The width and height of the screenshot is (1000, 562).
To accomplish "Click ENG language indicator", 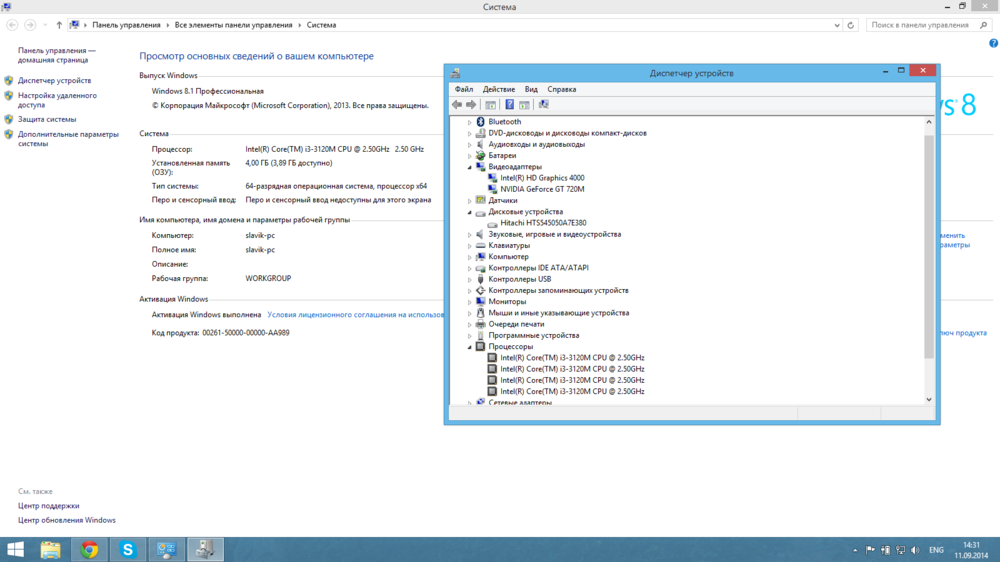I will coord(936,550).
